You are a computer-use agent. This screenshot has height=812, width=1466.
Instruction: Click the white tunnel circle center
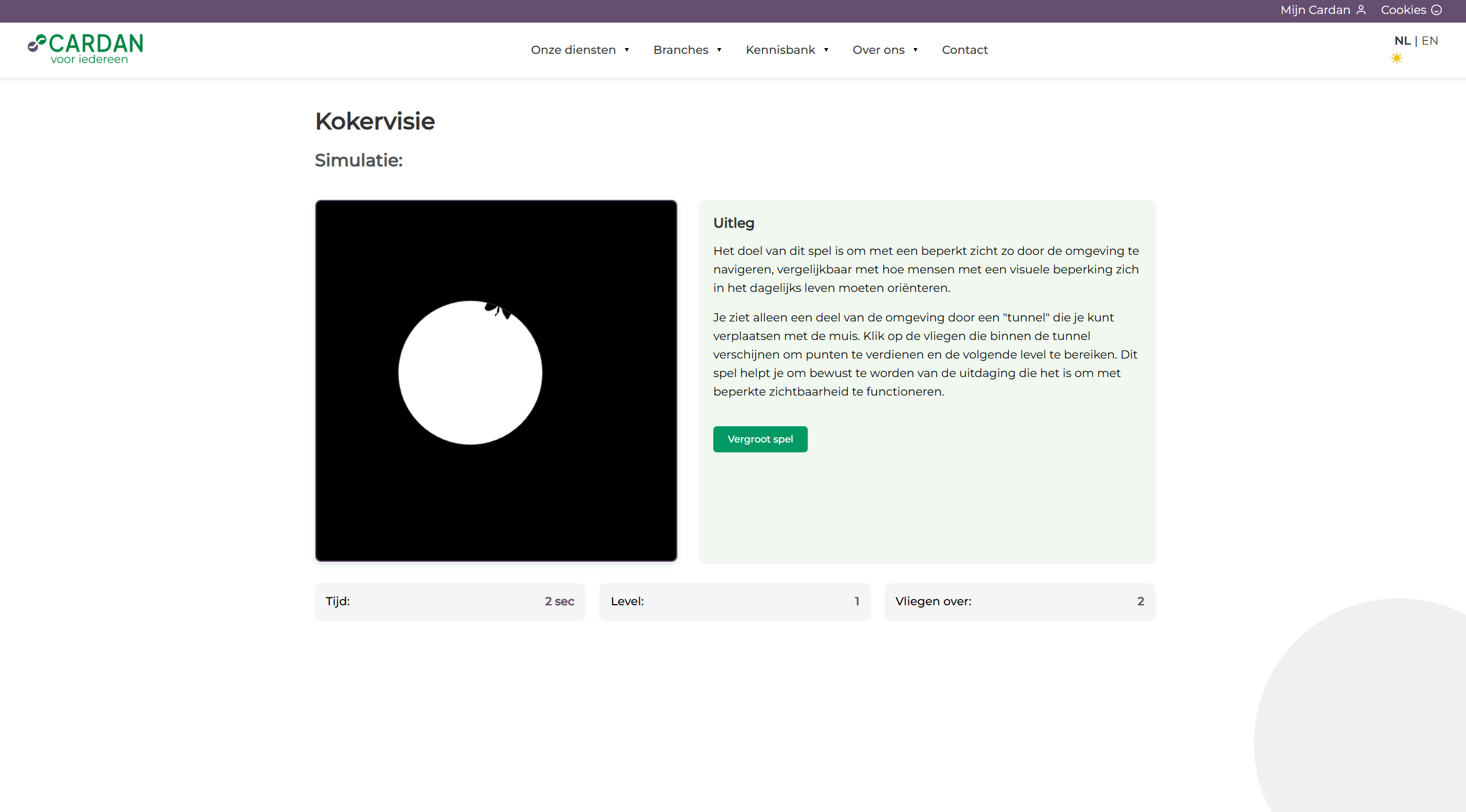[x=470, y=372]
